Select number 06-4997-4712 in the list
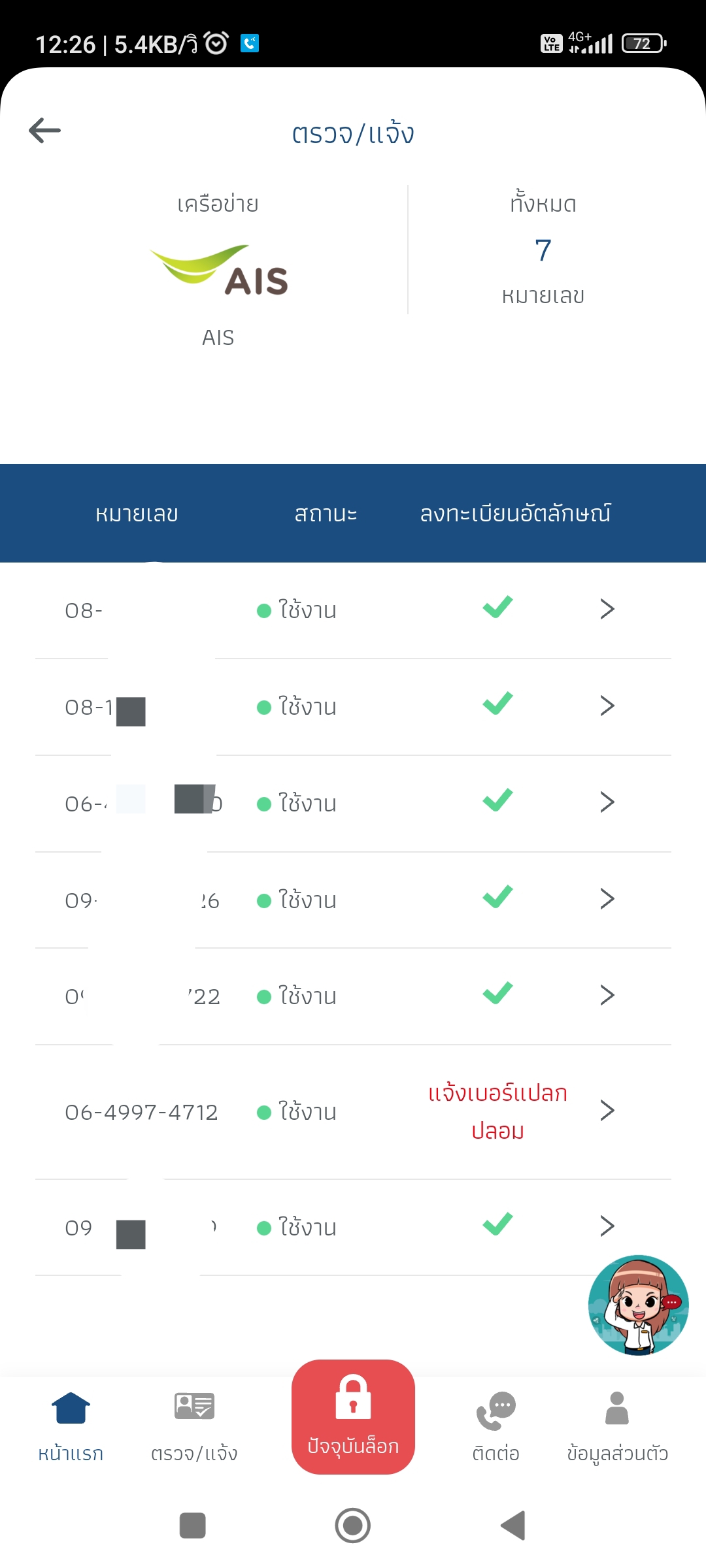This screenshot has width=706, height=1568. [x=141, y=1112]
